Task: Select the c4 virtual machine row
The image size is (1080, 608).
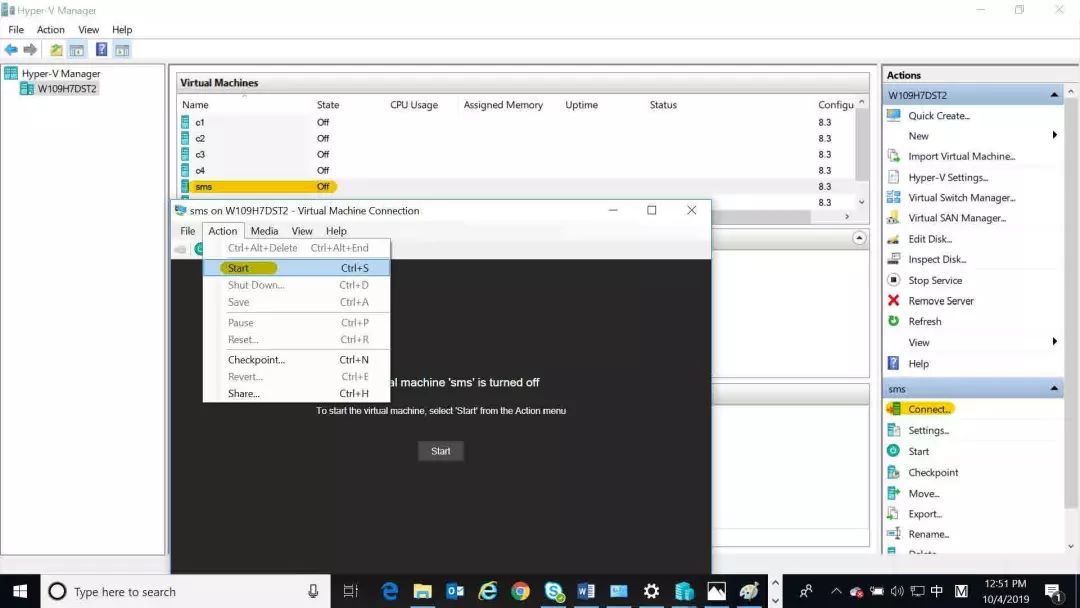Action: pyautogui.click(x=517, y=170)
